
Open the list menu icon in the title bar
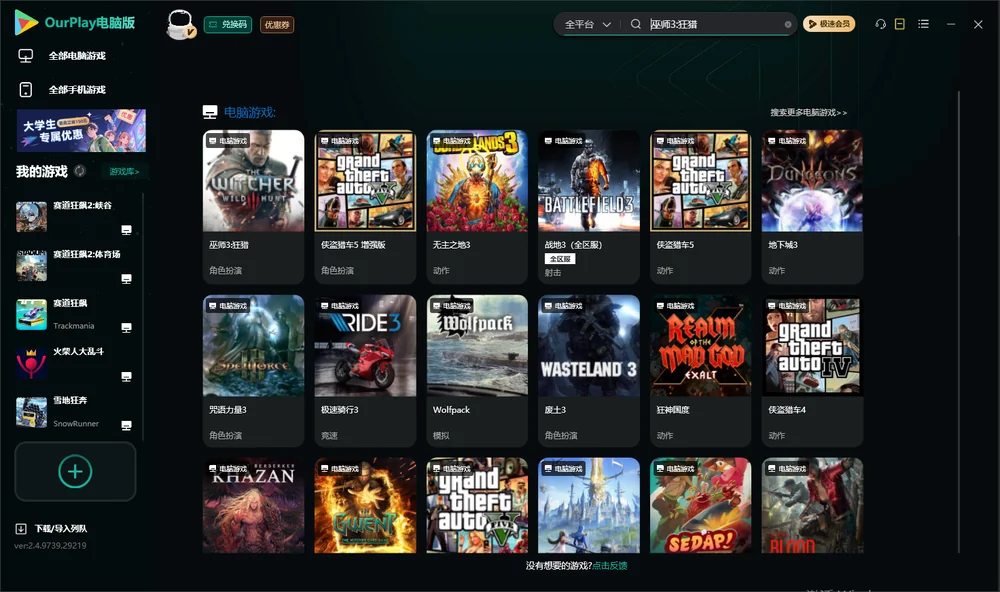click(923, 24)
